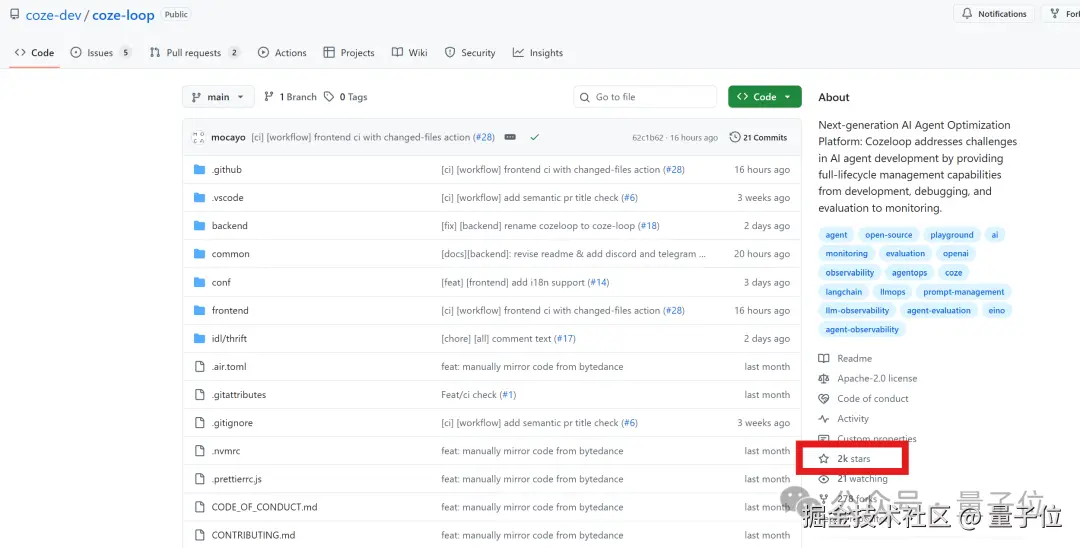1080x548 pixels.
Task: Select the playground topic tag
Action: (952, 235)
